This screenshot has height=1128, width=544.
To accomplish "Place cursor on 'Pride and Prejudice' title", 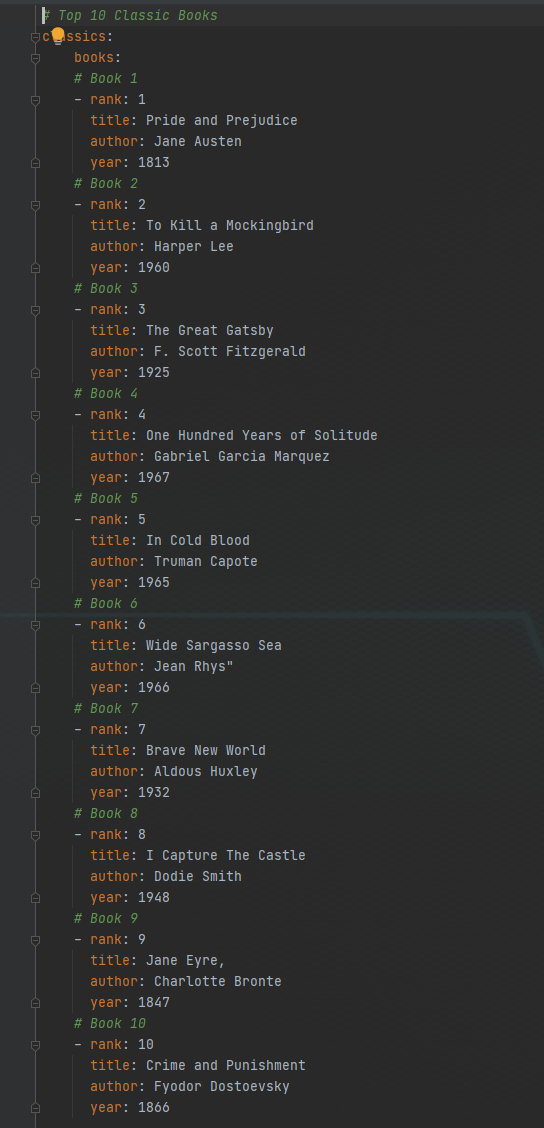I will (x=222, y=121).
